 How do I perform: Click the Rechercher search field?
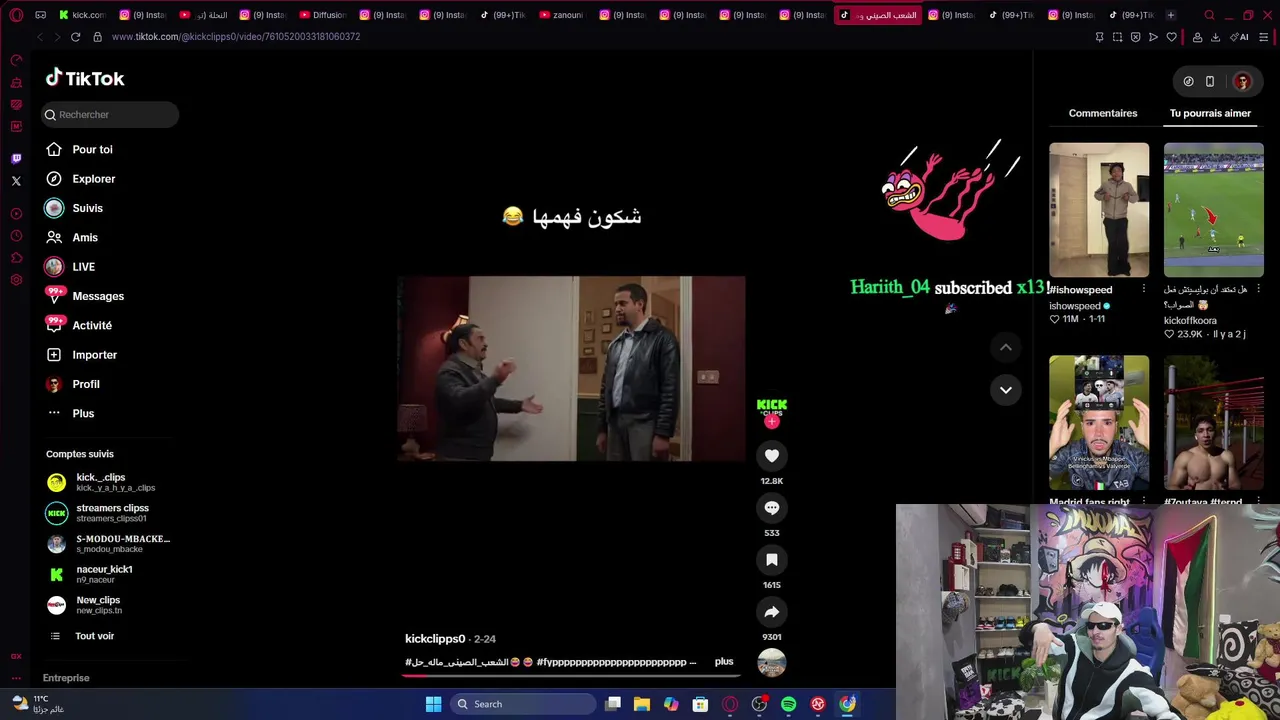point(110,114)
